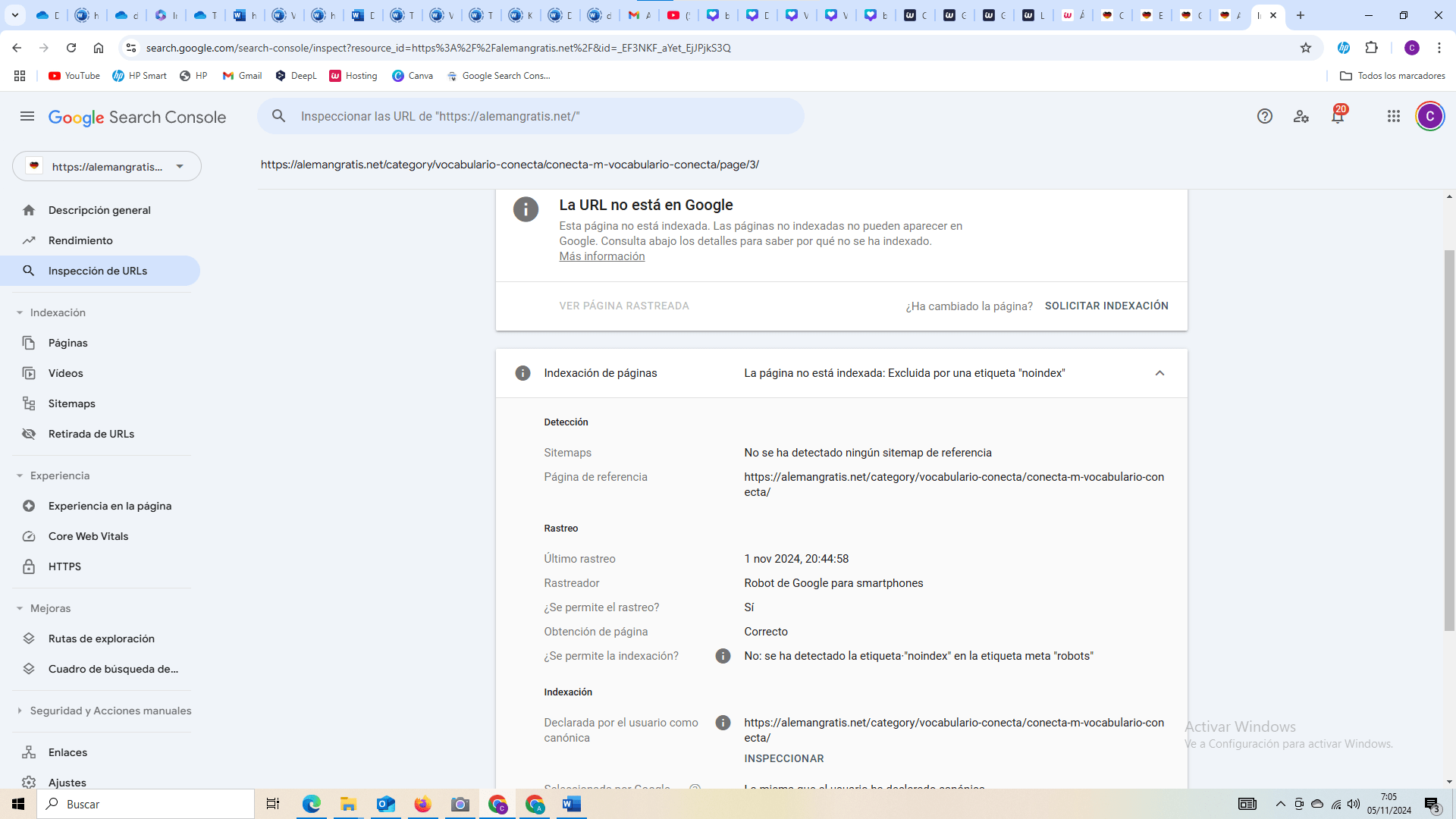Reload the page
Image resolution: width=1456 pixels, height=819 pixels.
click(x=71, y=48)
